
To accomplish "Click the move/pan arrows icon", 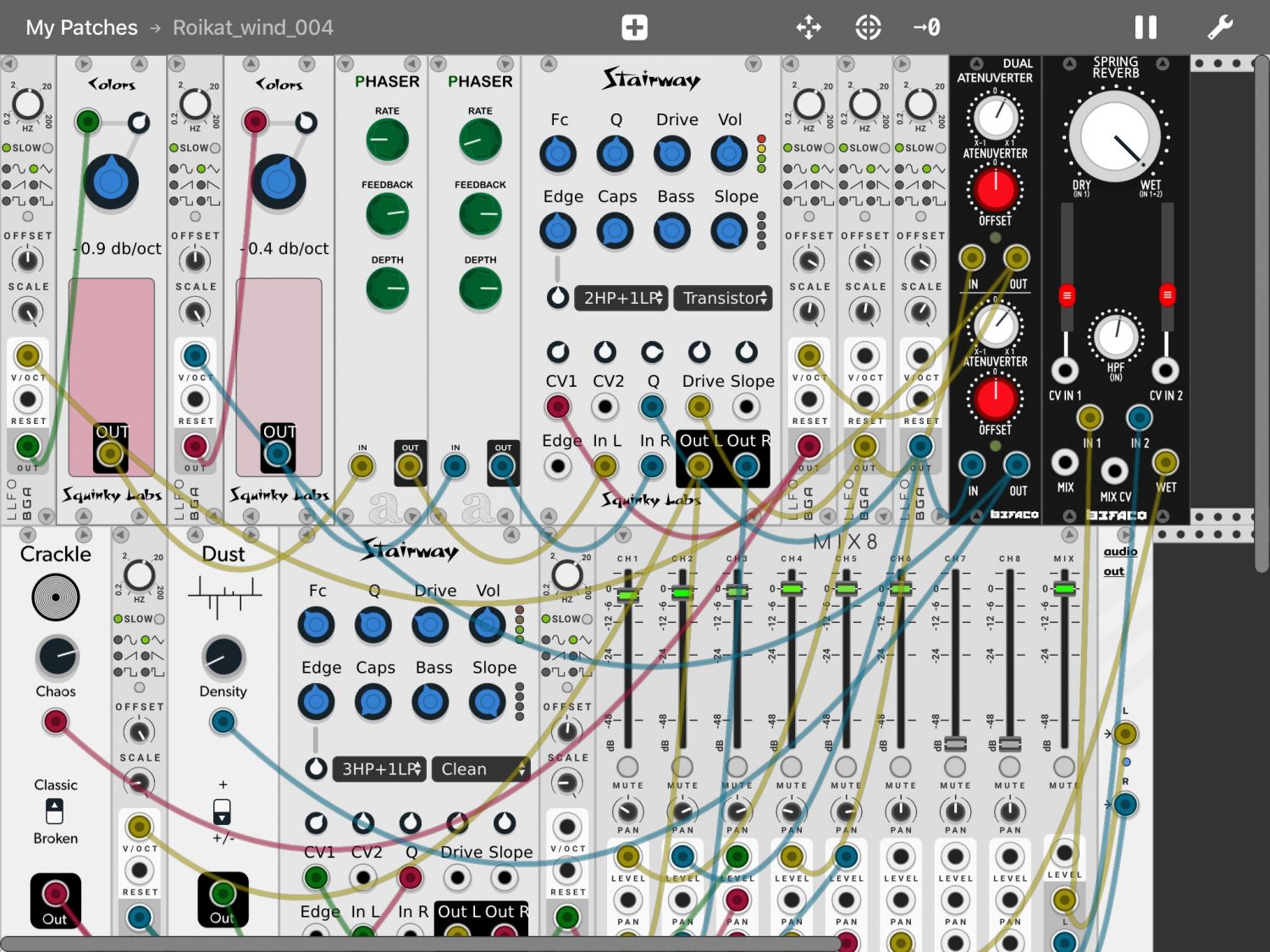I will point(809,27).
